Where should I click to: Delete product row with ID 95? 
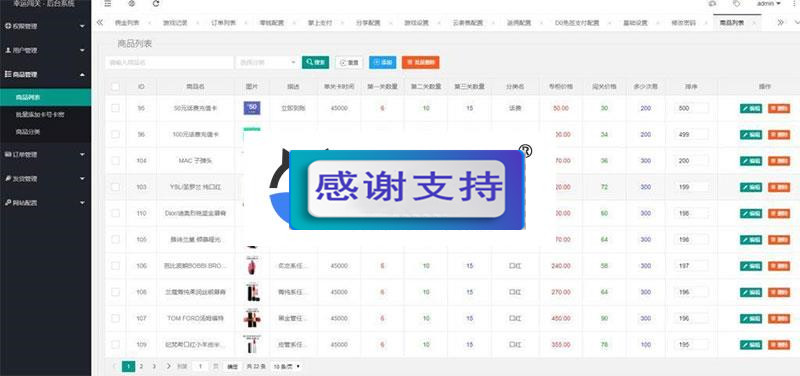779,108
